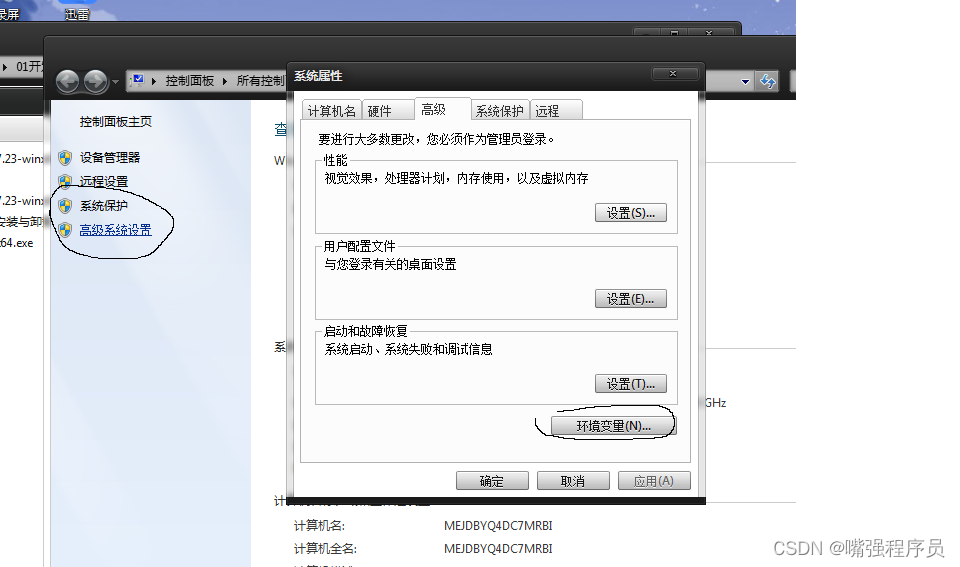Switch to the 远程 tab

(x=555, y=111)
